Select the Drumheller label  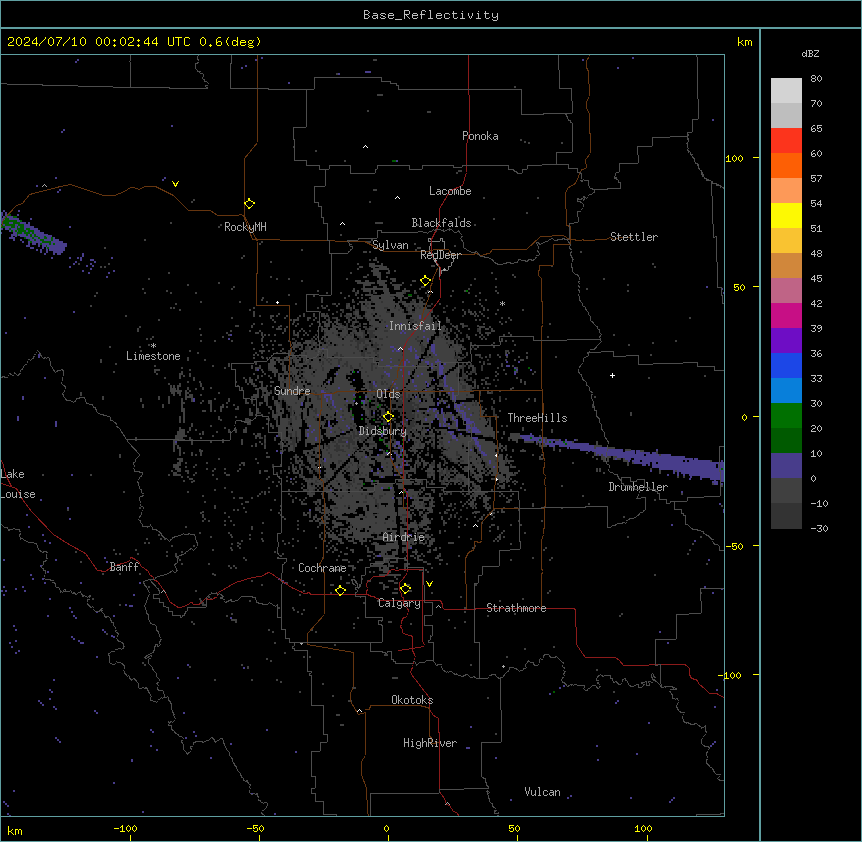coord(638,487)
